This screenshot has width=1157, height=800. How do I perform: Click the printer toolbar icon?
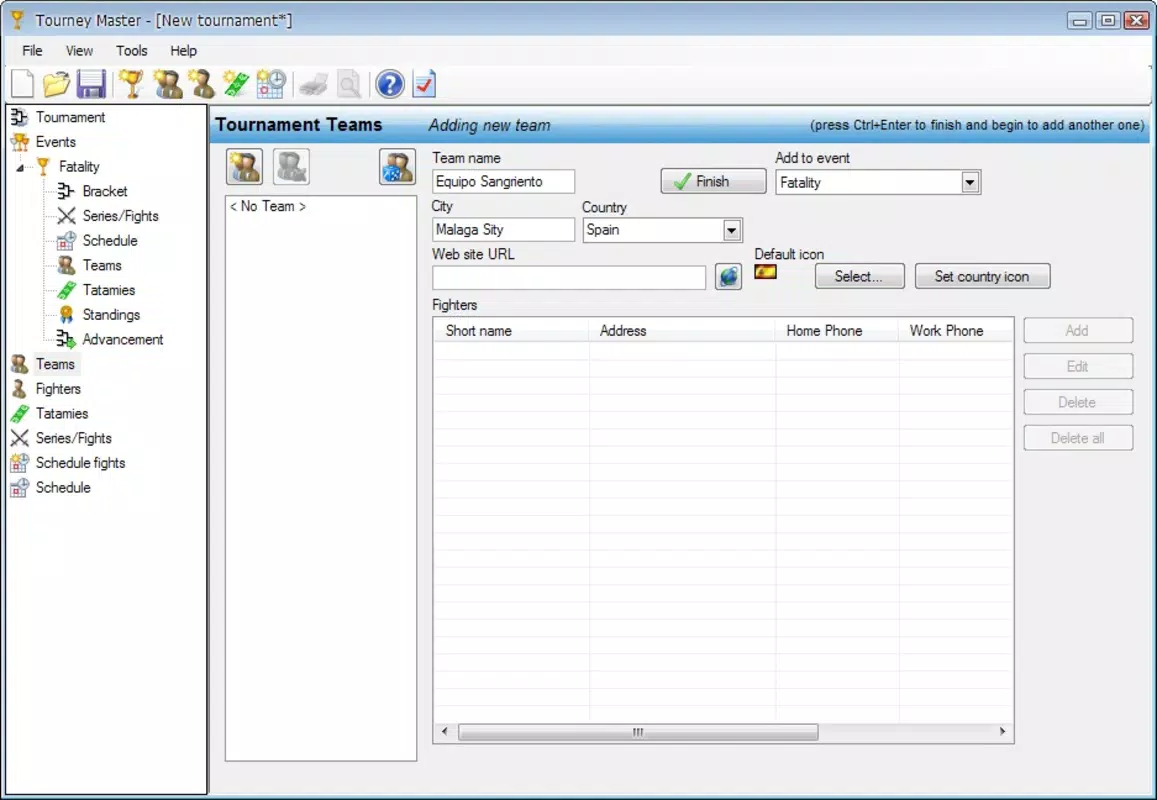(x=314, y=85)
